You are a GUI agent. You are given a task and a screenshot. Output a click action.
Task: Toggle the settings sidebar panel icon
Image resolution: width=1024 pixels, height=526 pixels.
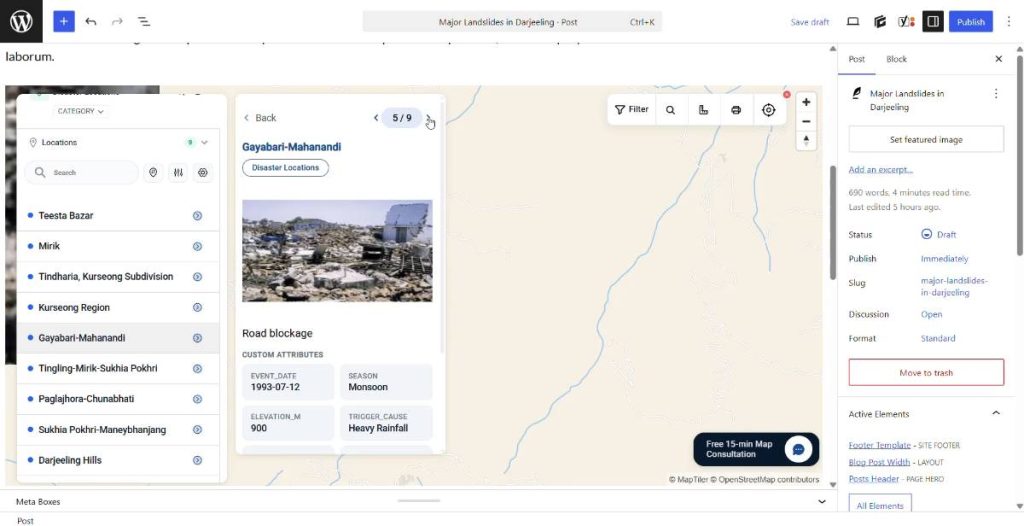point(933,22)
